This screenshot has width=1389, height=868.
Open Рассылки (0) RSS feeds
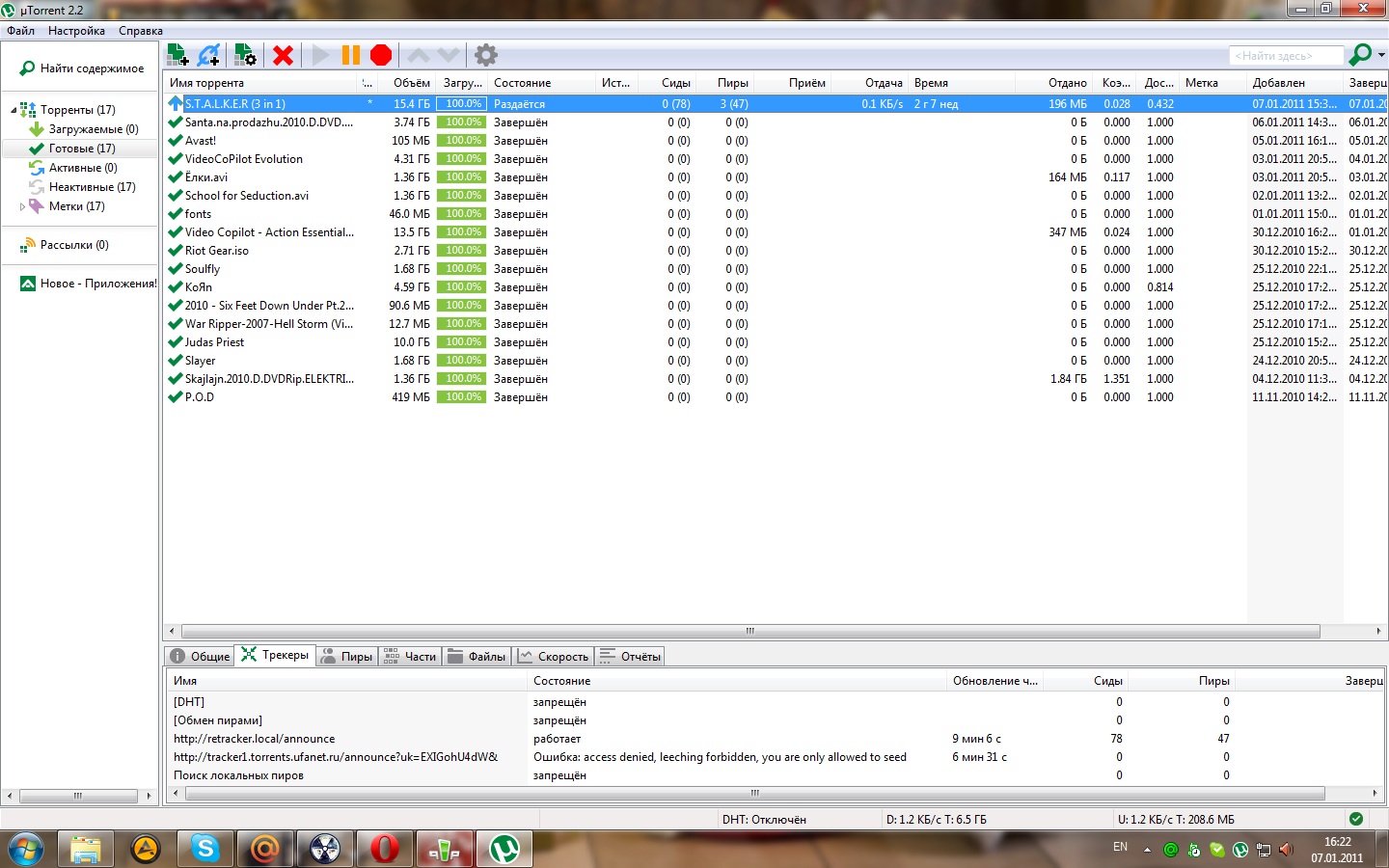point(64,245)
